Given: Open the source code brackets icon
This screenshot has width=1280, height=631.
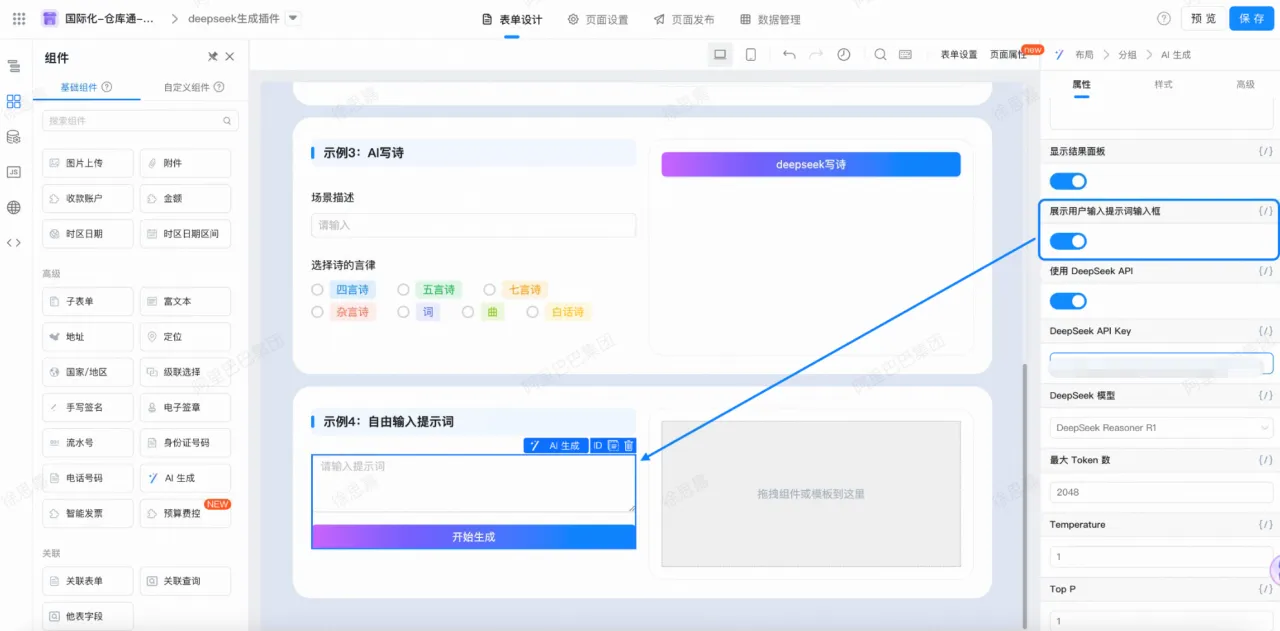Looking at the screenshot, I should [13, 243].
